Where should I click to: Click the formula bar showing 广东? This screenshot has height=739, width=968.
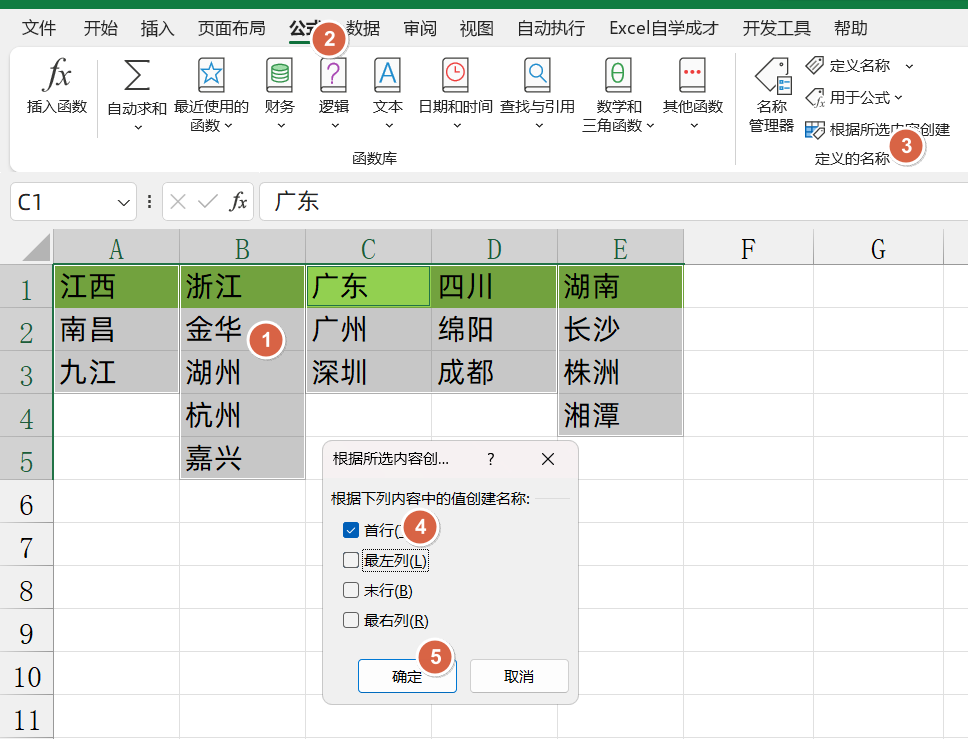click(x=613, y=201)
